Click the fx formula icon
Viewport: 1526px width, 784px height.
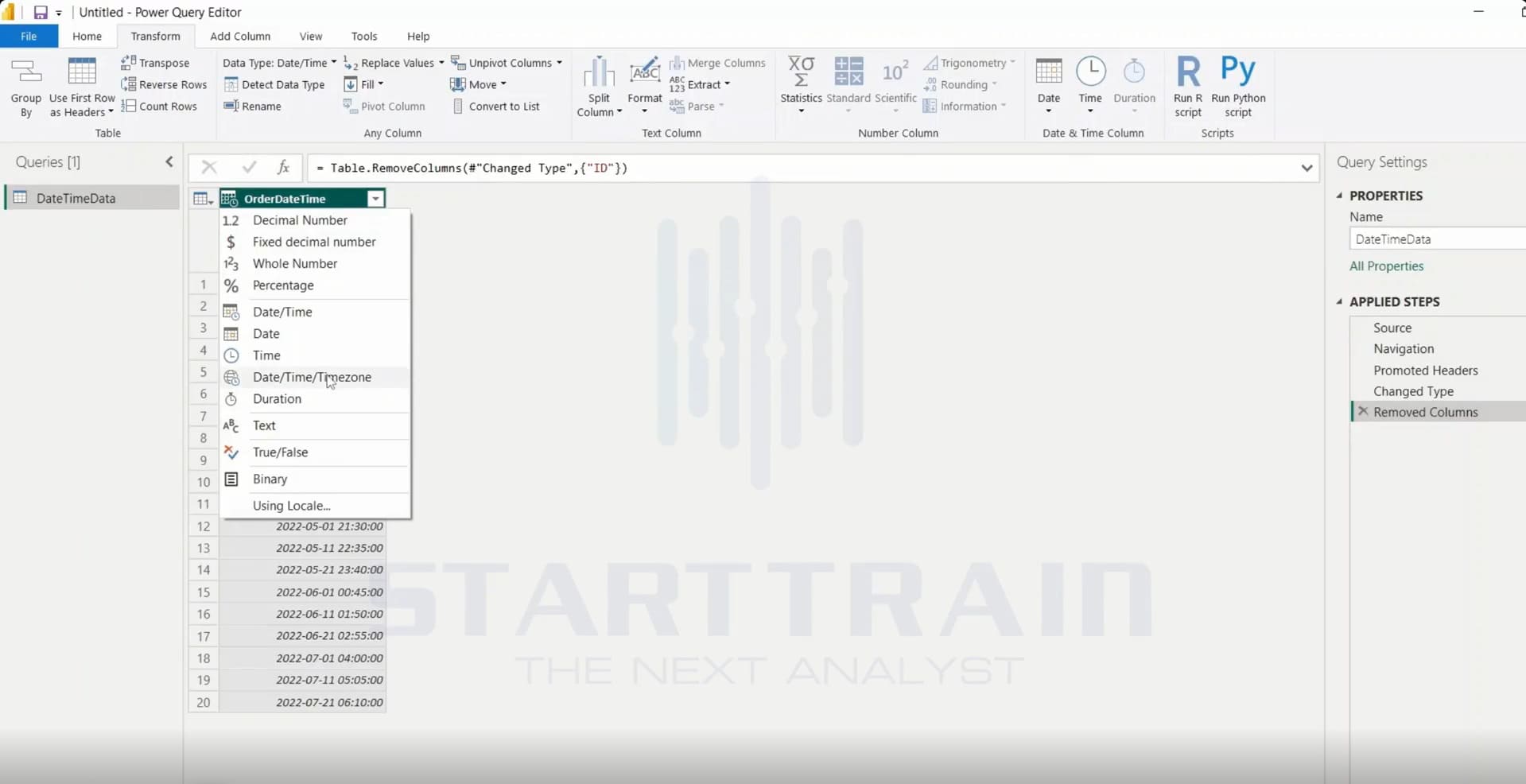[x=283, y=167]
